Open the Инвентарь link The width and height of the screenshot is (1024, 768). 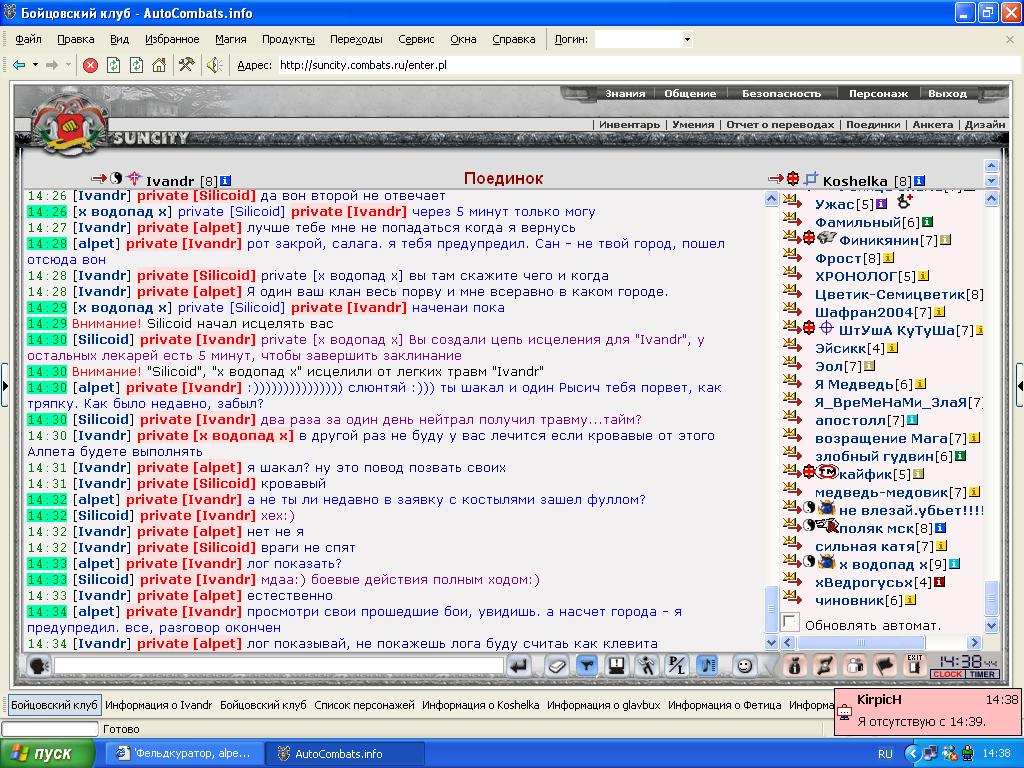[x=630, y=124]
